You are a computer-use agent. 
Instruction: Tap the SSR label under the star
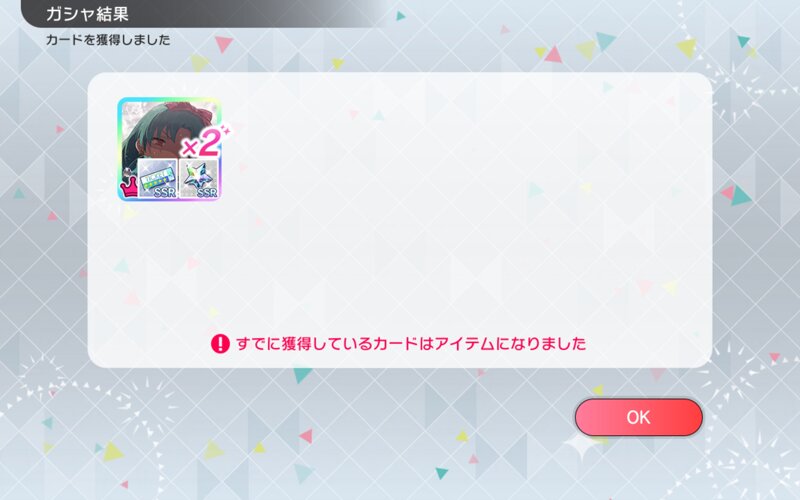click(x=207, y=192)
